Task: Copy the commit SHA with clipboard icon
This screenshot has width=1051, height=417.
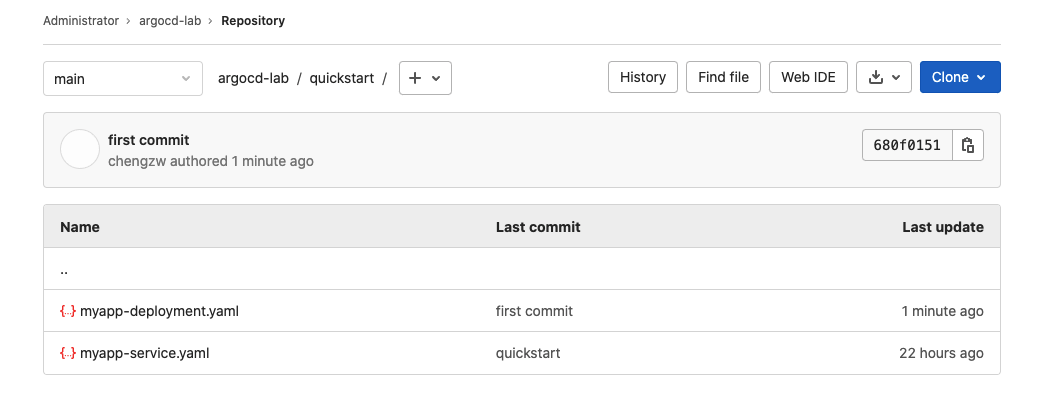Action: point(968,146)
